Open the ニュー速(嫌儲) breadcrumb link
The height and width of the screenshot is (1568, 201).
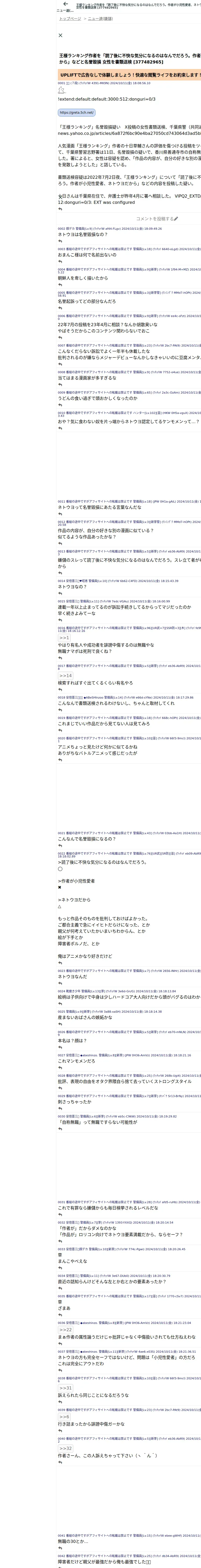tap(100, 19)
